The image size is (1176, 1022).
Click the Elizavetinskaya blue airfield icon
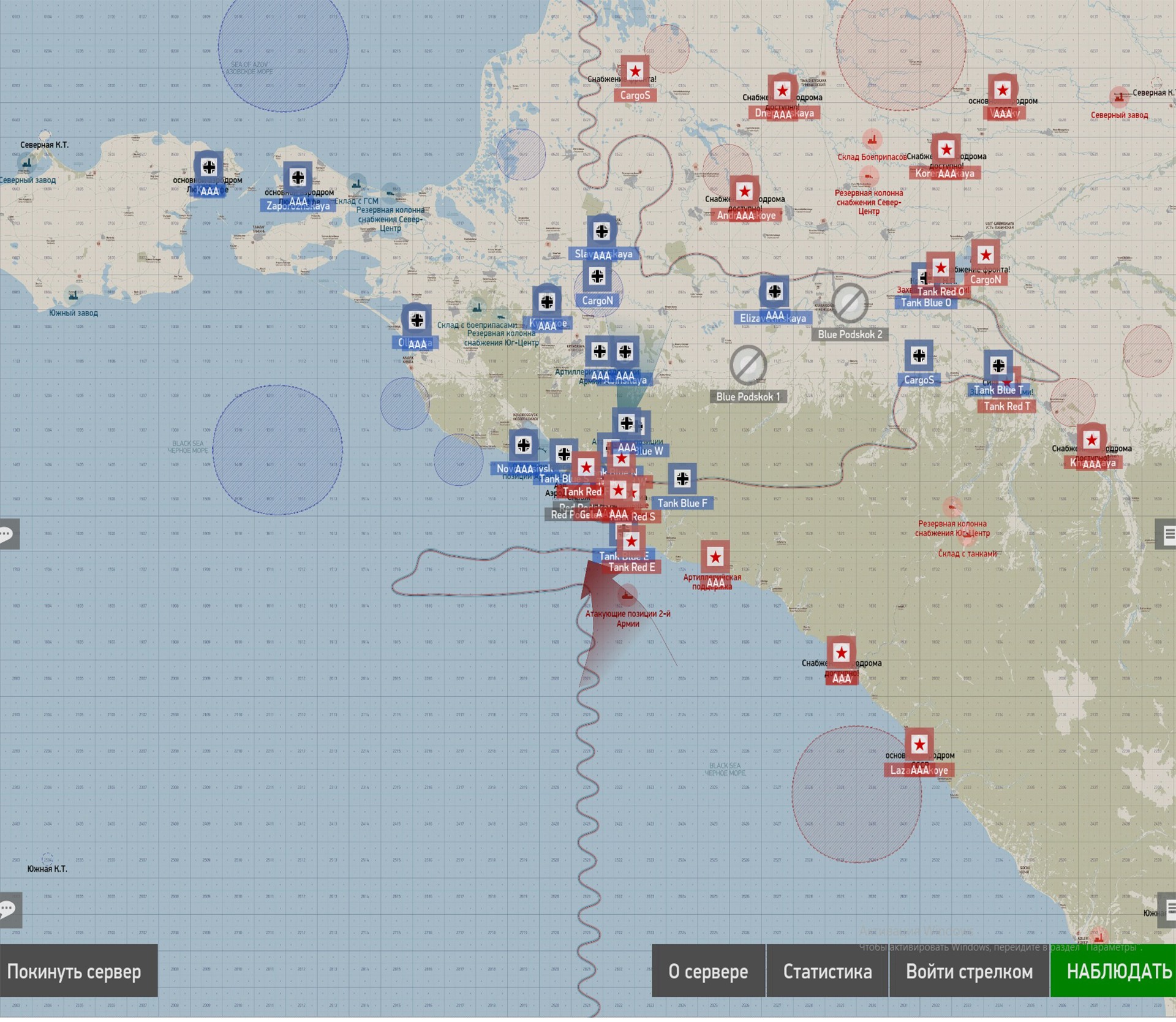click(774, 292)
